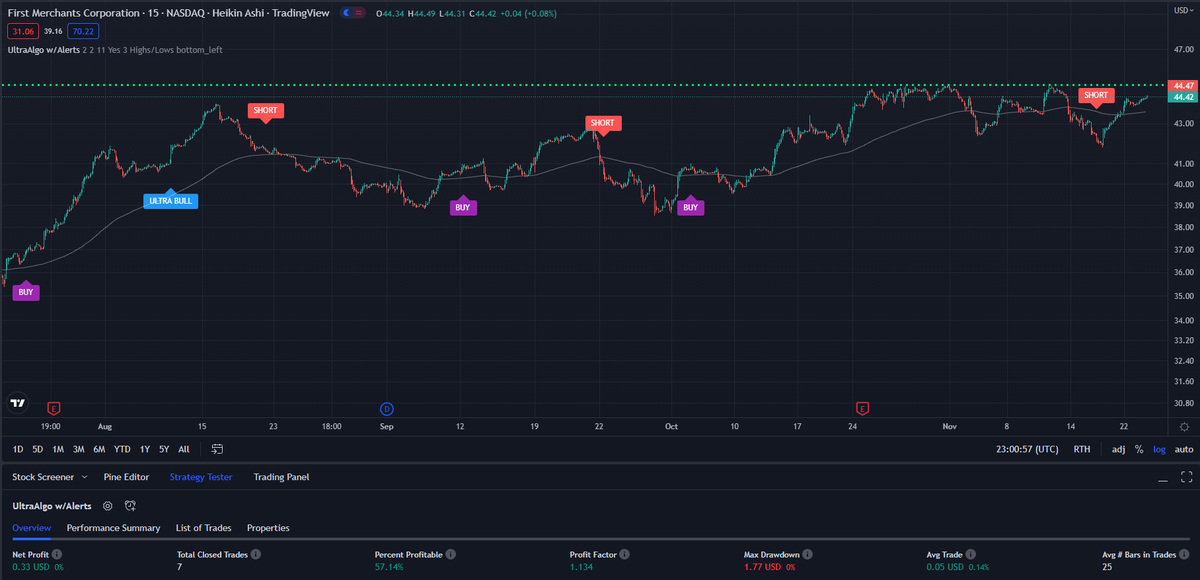The image size is (1200, 580).
Task: Click the blue 70.22 value box
Action: pos(83,31)
